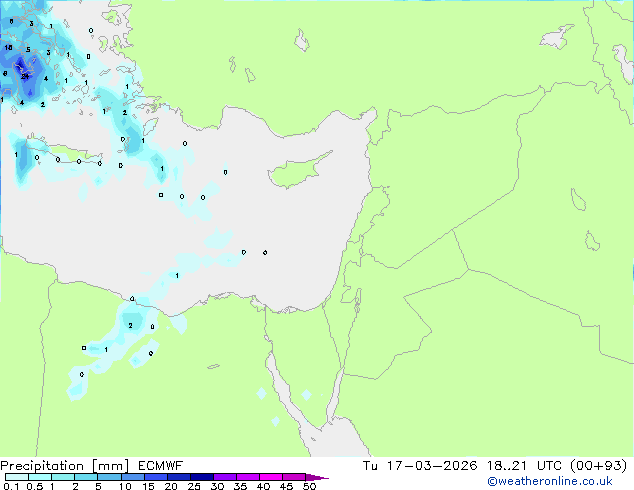Click the 30–35 mm purple legend swatch
Image resolution: width=634 pixels, height=490 pixels.
tap(225, 477)
